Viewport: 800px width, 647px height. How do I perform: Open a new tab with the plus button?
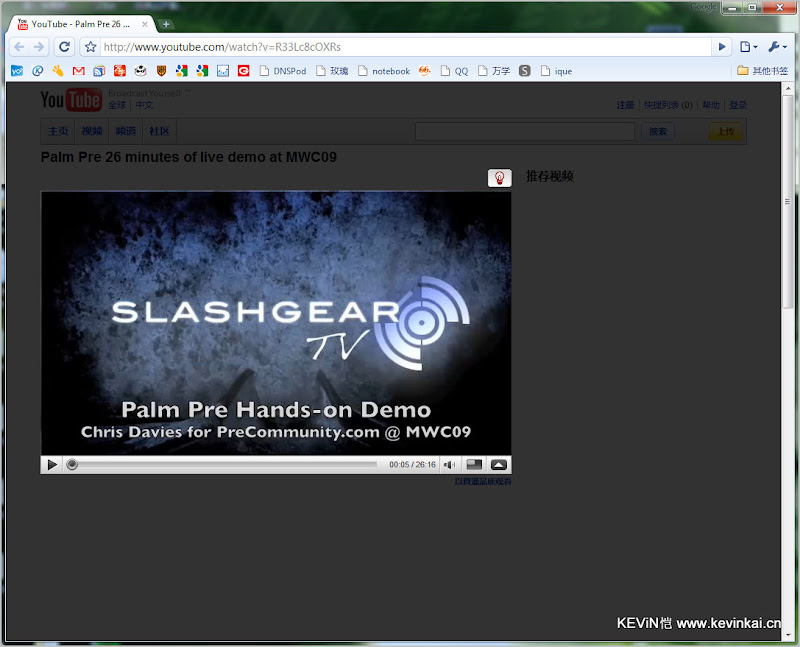166,24
